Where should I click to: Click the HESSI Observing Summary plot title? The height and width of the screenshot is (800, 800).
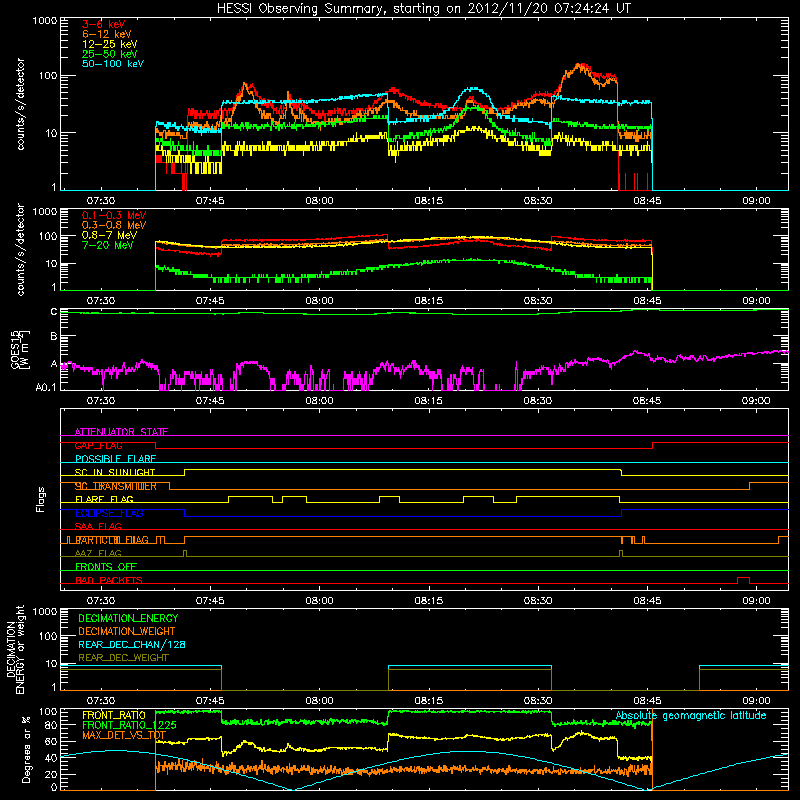424,9
